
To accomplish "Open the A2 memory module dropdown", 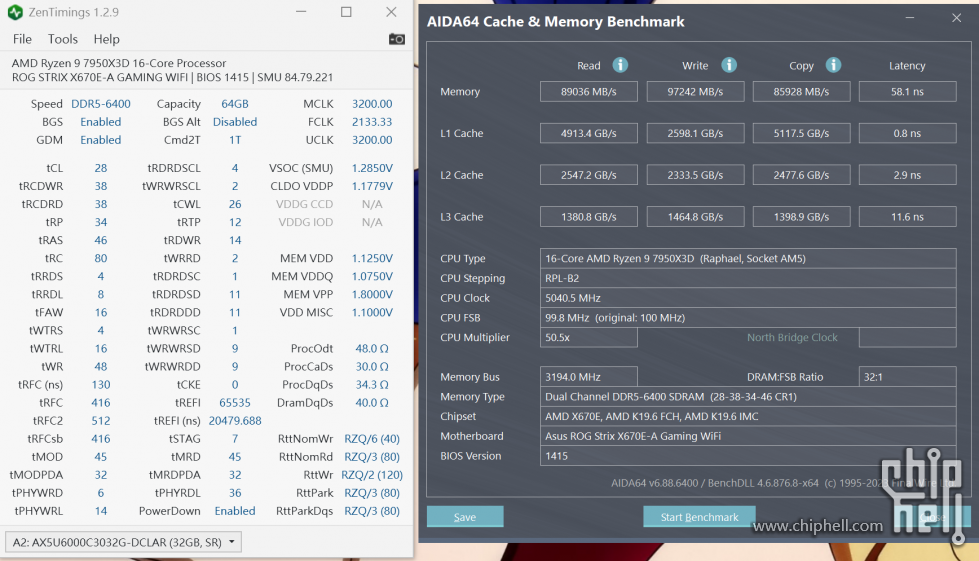I will click(x=123, y=542).
